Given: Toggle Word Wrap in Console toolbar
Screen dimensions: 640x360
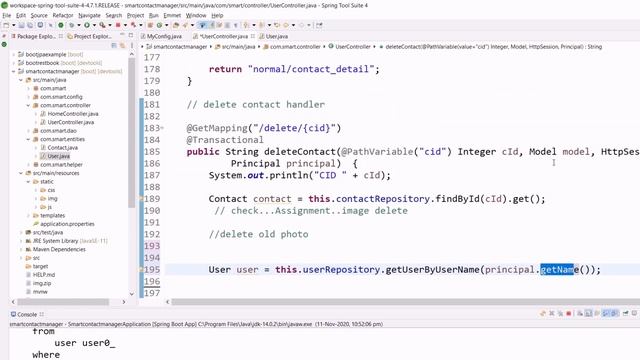Looking at the screenshot, I should point(597,313).
